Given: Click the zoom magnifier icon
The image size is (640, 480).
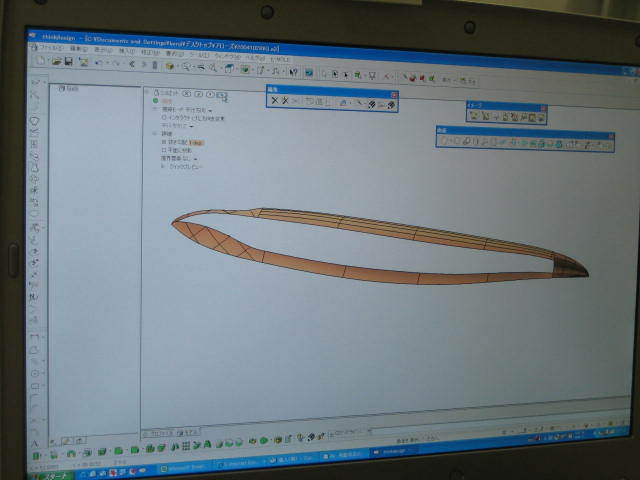Looking at the screenshot, I should [186, 67].
